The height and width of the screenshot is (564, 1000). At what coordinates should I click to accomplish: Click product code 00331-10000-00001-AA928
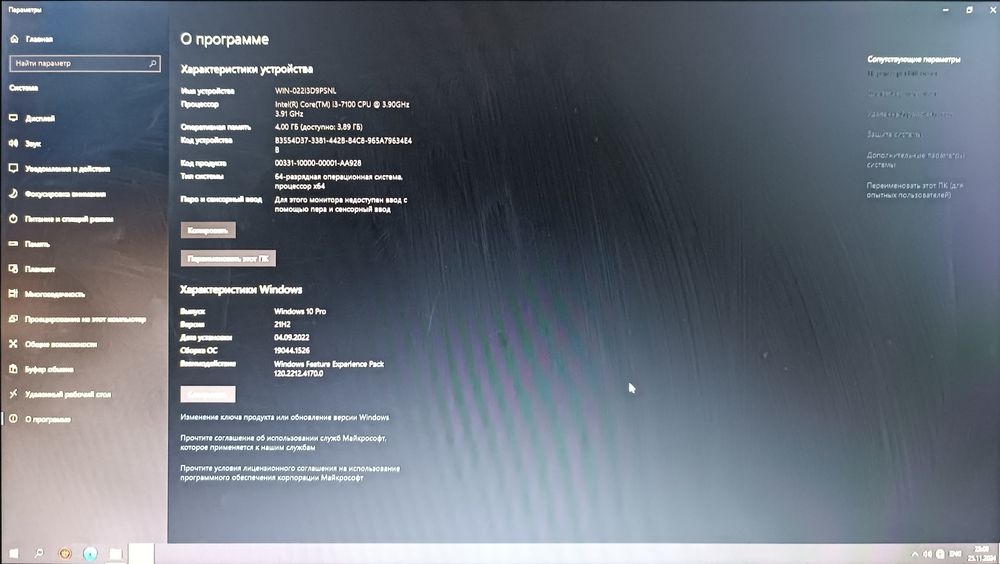point(318,163)
